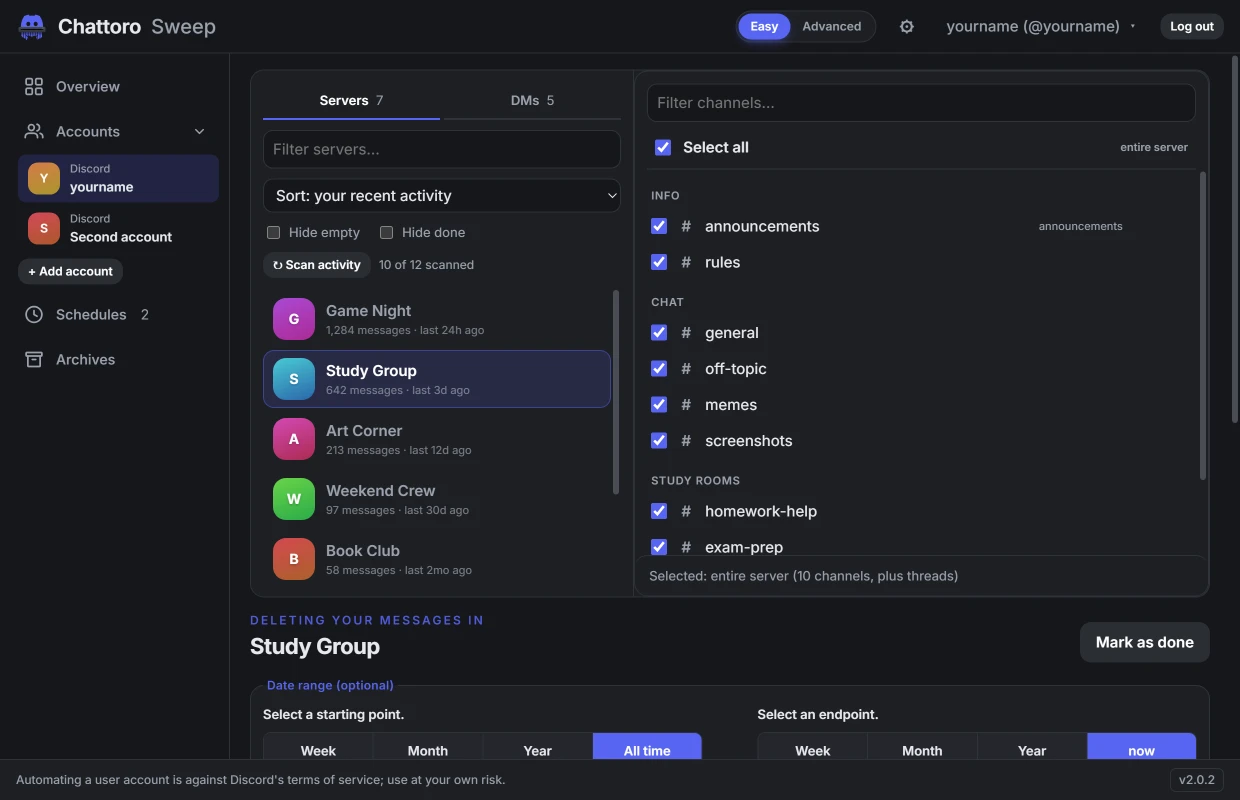Uncheck the rules channel checkbox
The width and height of the screenshot is (1240, 800).
click(659, 263)
